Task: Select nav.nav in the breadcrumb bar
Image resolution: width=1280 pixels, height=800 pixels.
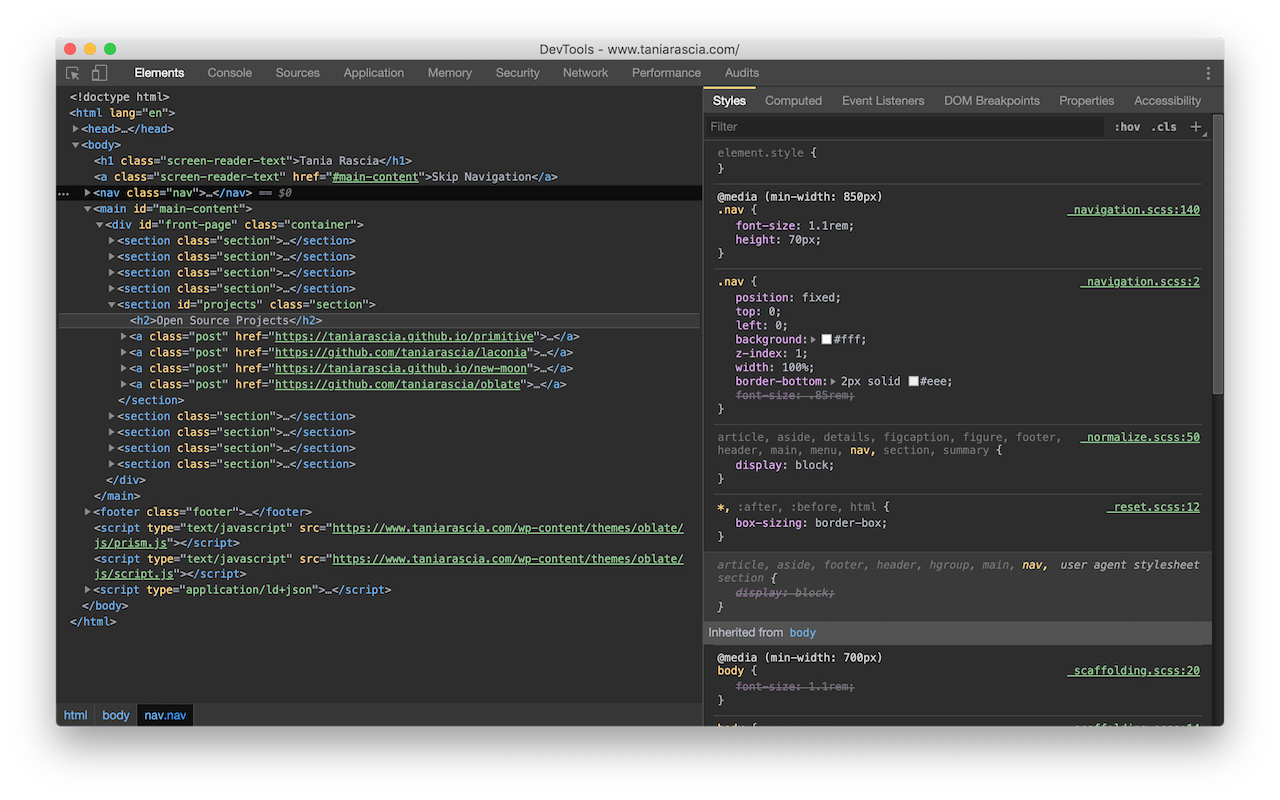Action: (x=165, y=715)
